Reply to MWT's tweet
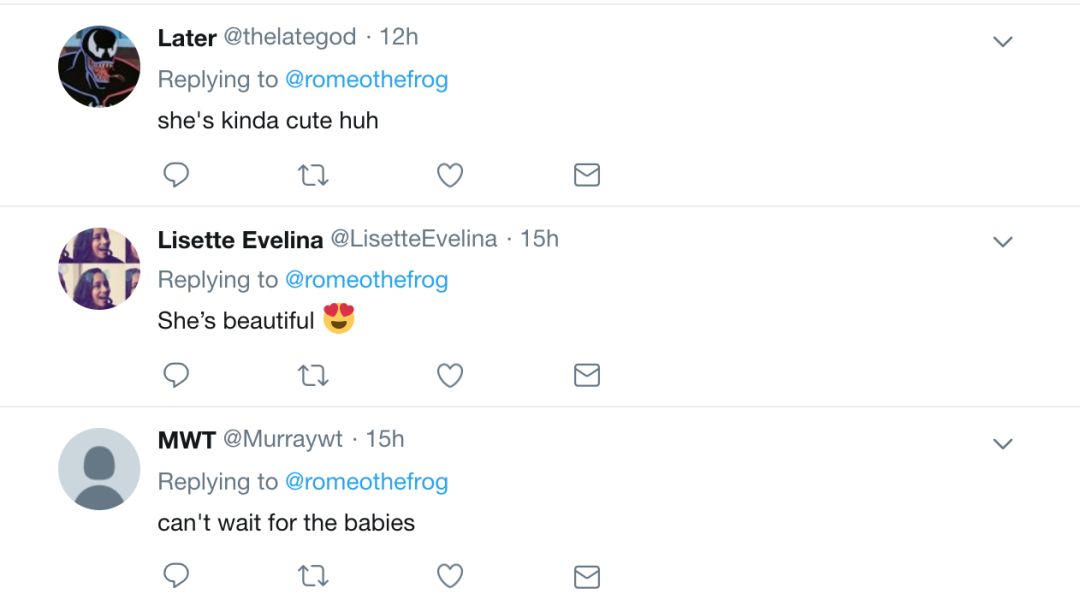Image resolution: width=1080 pixels, height=606 pixels. 176,576
